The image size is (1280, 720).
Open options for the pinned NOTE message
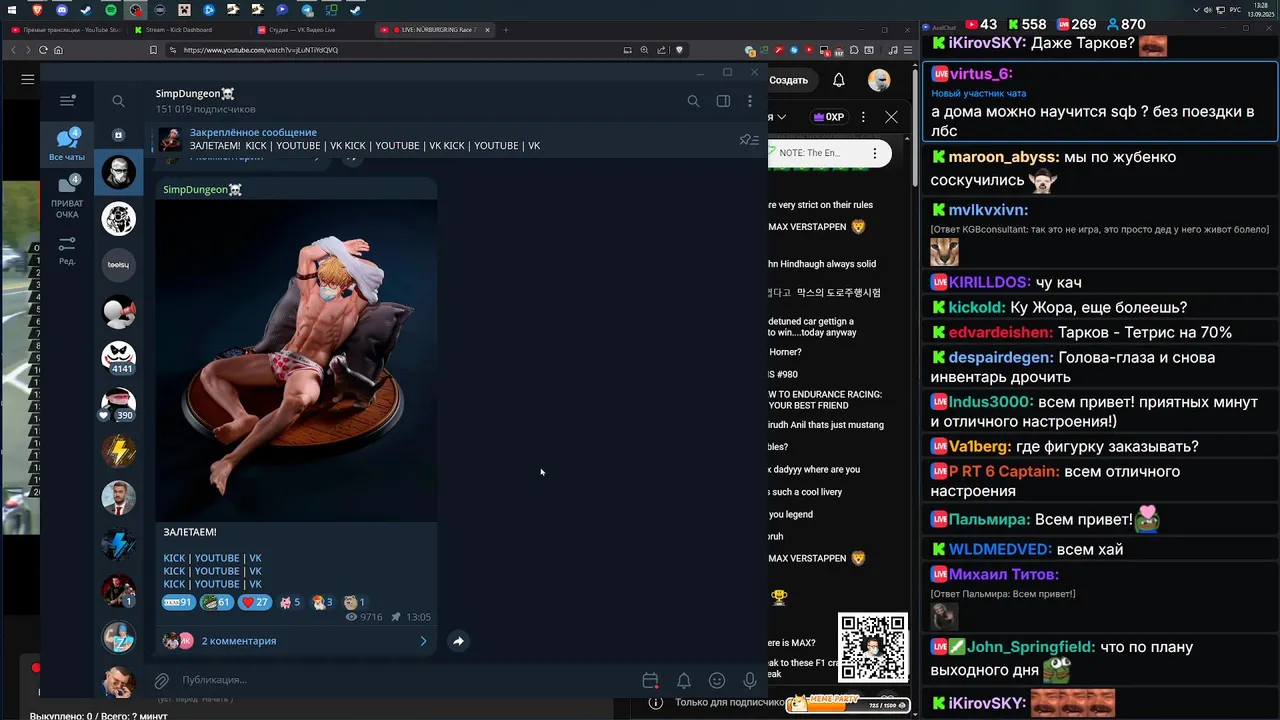(875, 153)
